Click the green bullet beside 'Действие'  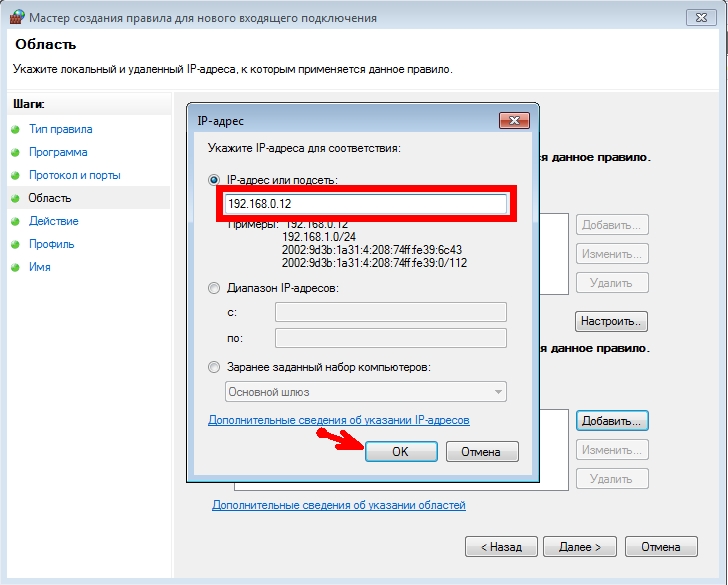tap(15, 221)
